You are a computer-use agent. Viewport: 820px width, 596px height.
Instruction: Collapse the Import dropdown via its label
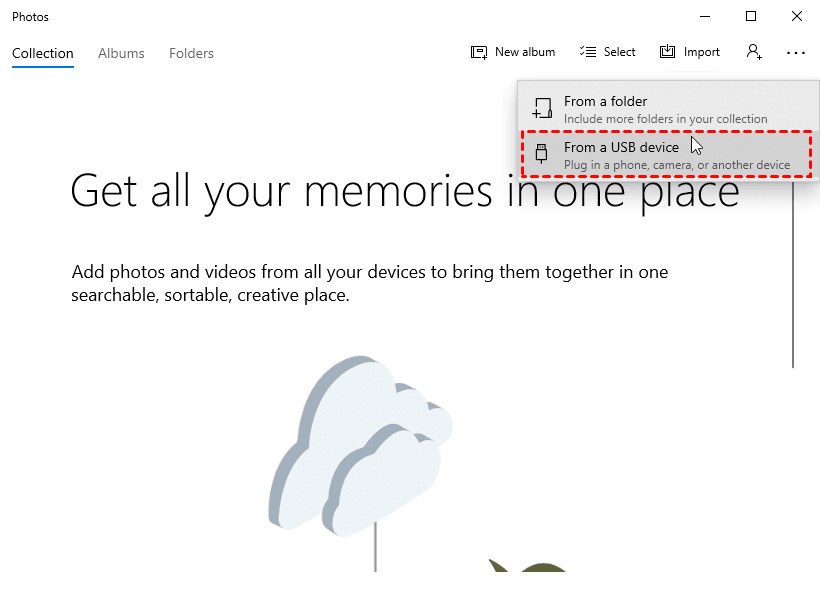(702, 52)
